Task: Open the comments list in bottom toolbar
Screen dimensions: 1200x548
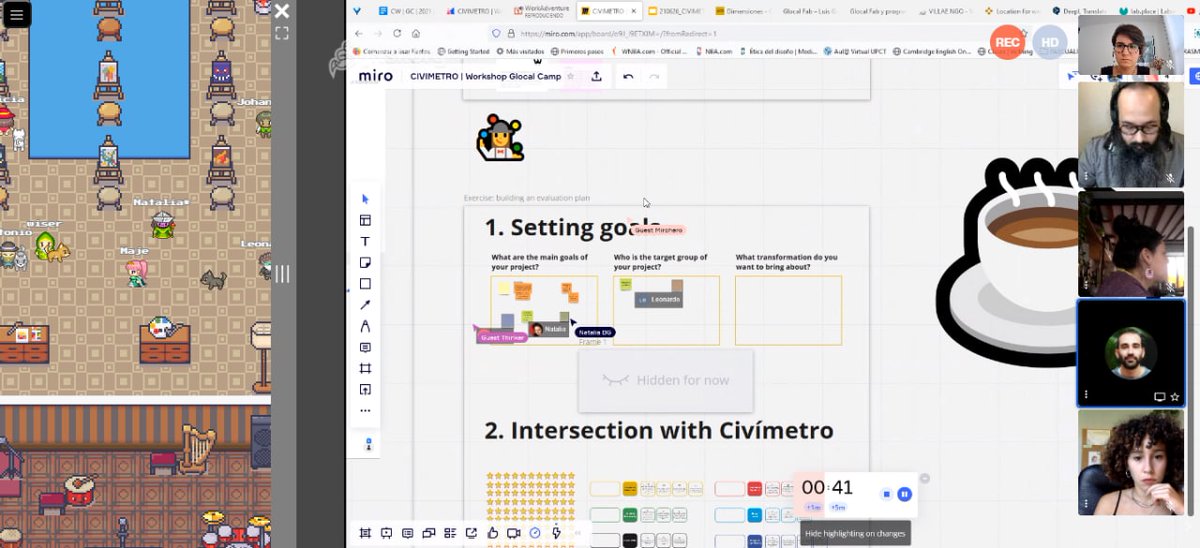Action: 407,533
